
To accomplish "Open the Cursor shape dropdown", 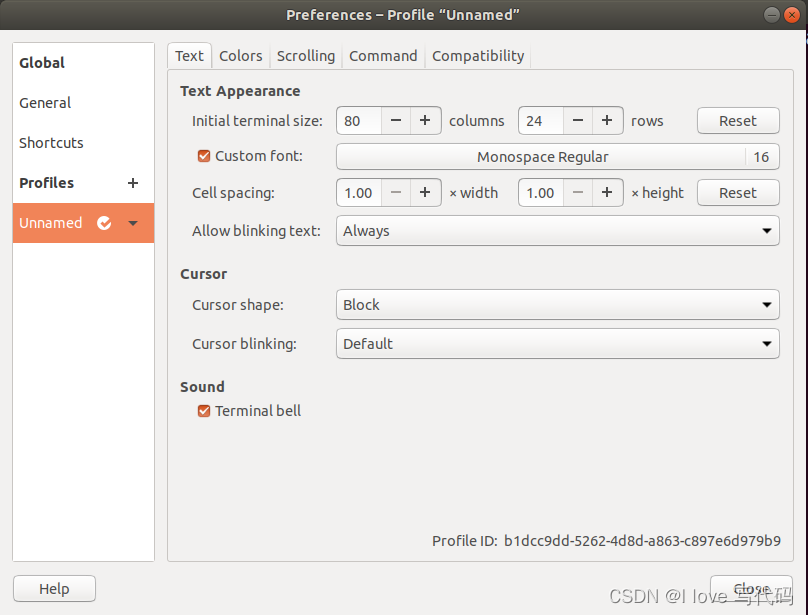I will tap(558, 305).
